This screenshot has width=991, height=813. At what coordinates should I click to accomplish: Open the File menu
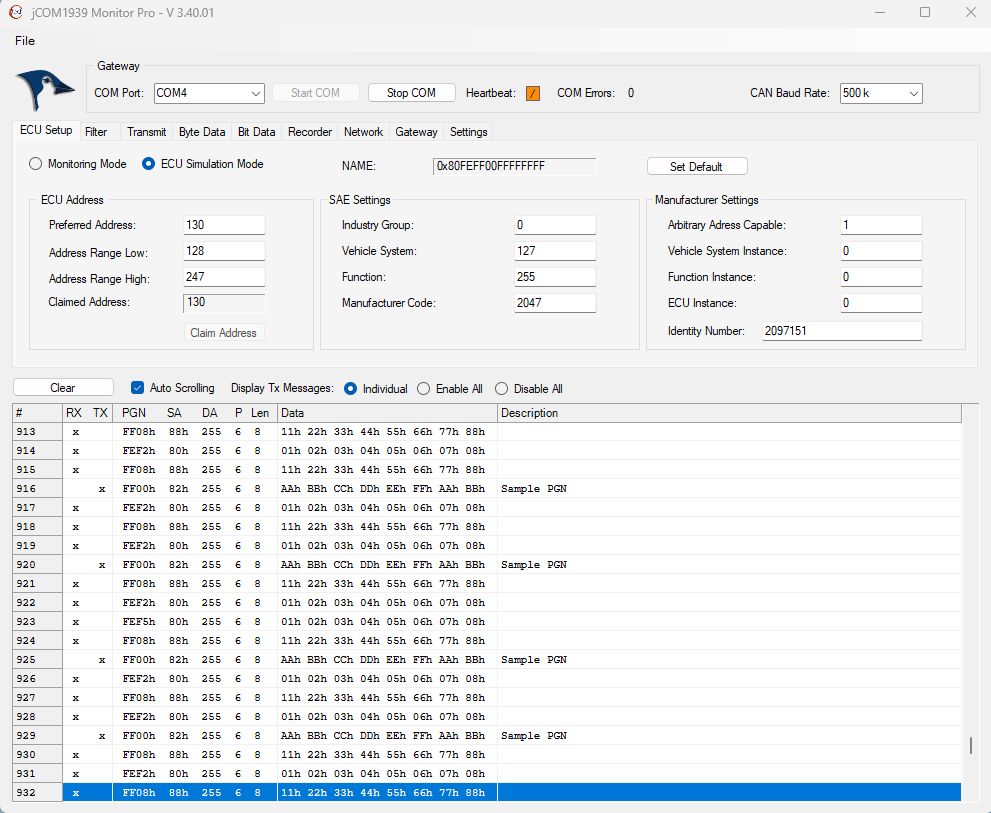(x=25, y=41)
